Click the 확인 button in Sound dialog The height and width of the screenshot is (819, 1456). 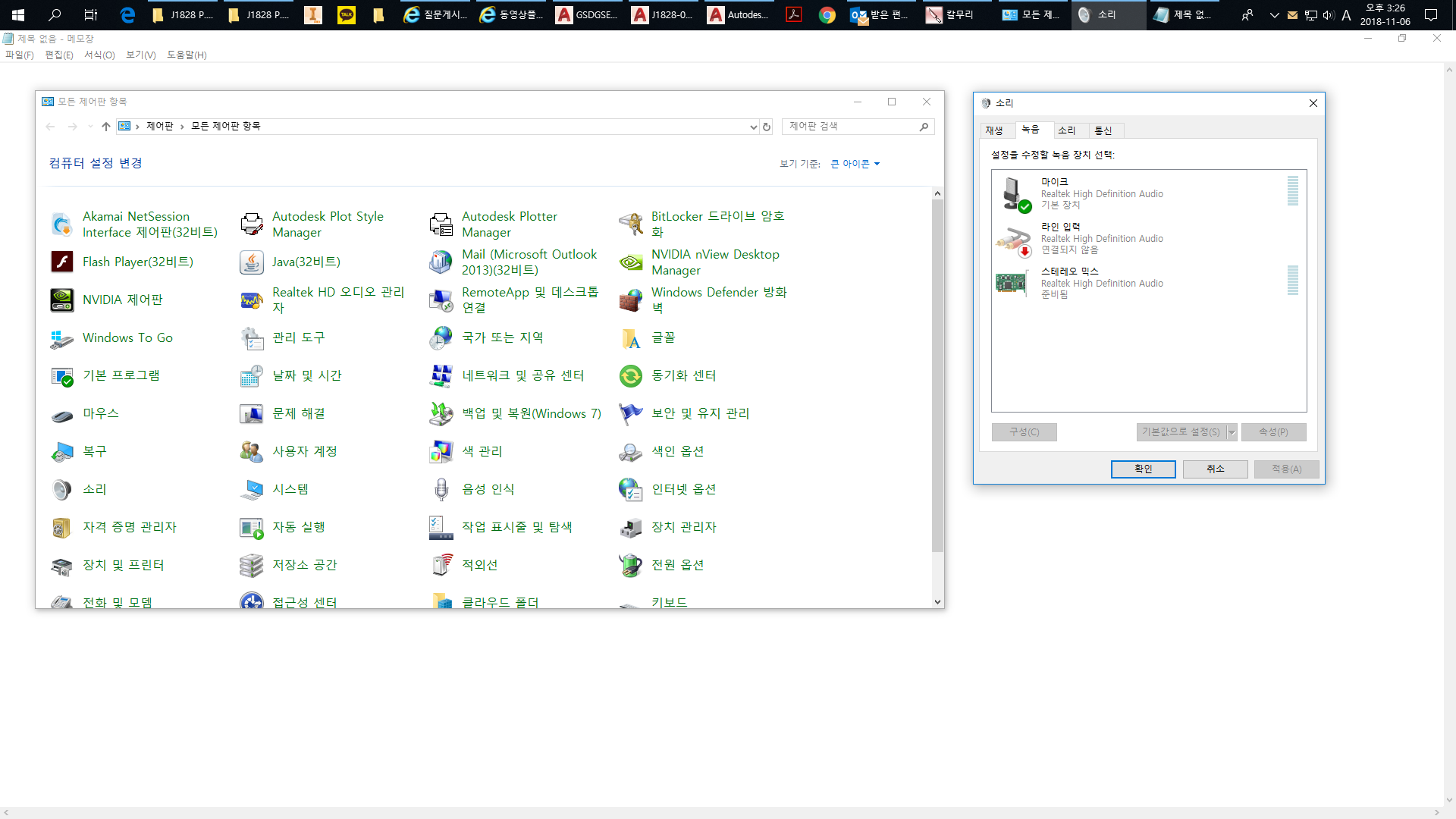(x=1143, y=469)
